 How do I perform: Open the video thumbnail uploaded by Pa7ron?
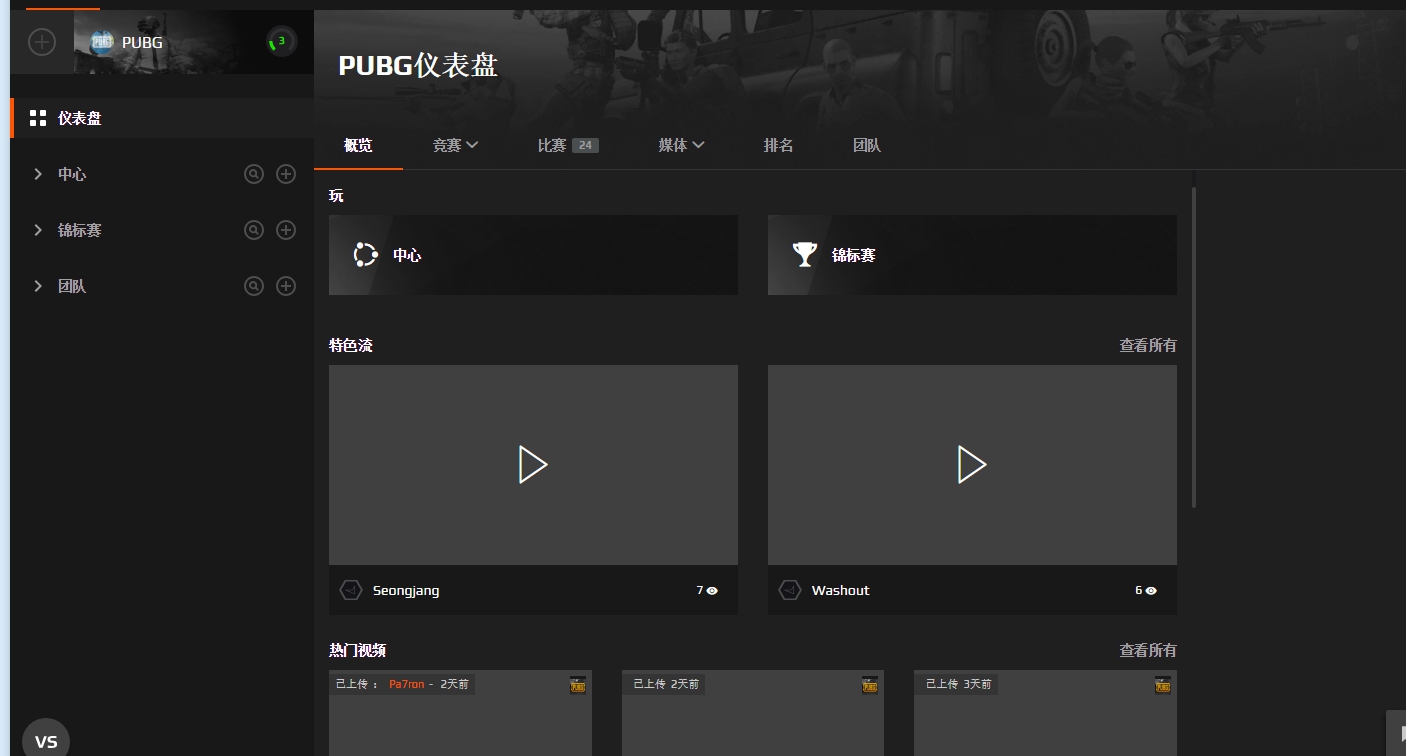coord(460,713)
